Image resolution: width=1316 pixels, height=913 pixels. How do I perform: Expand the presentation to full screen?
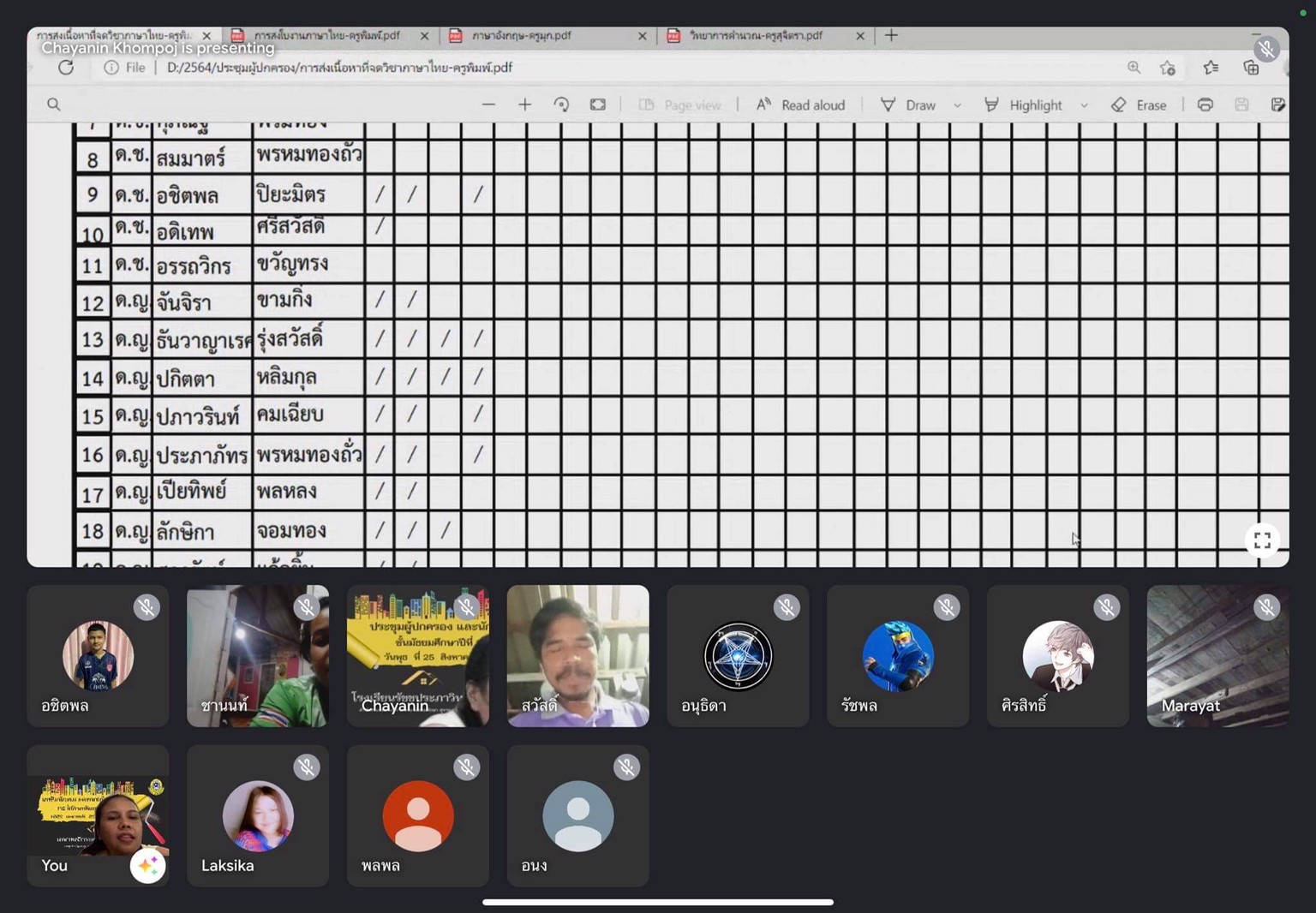tap(1262, 540)
